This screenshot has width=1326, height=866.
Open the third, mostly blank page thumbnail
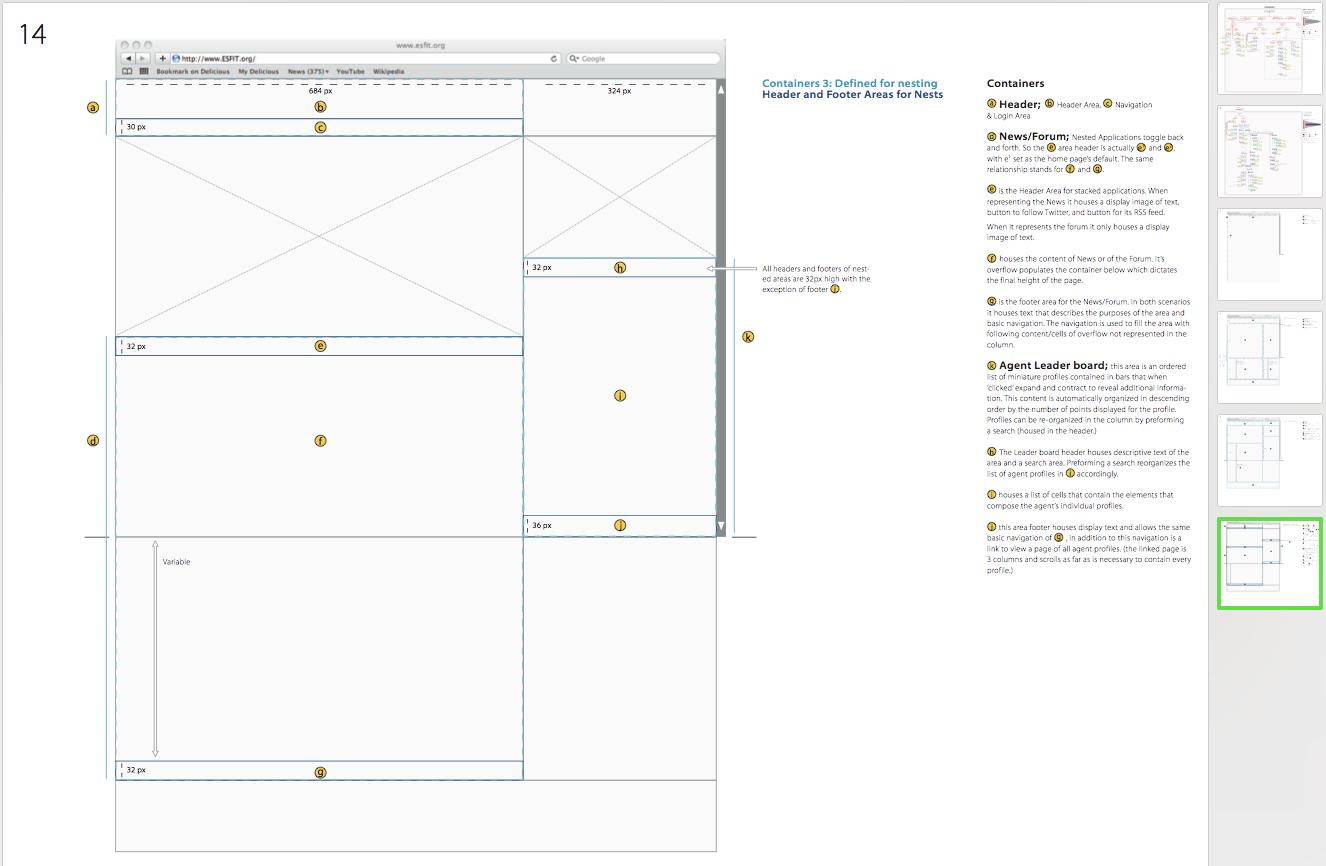[1270, 254]
